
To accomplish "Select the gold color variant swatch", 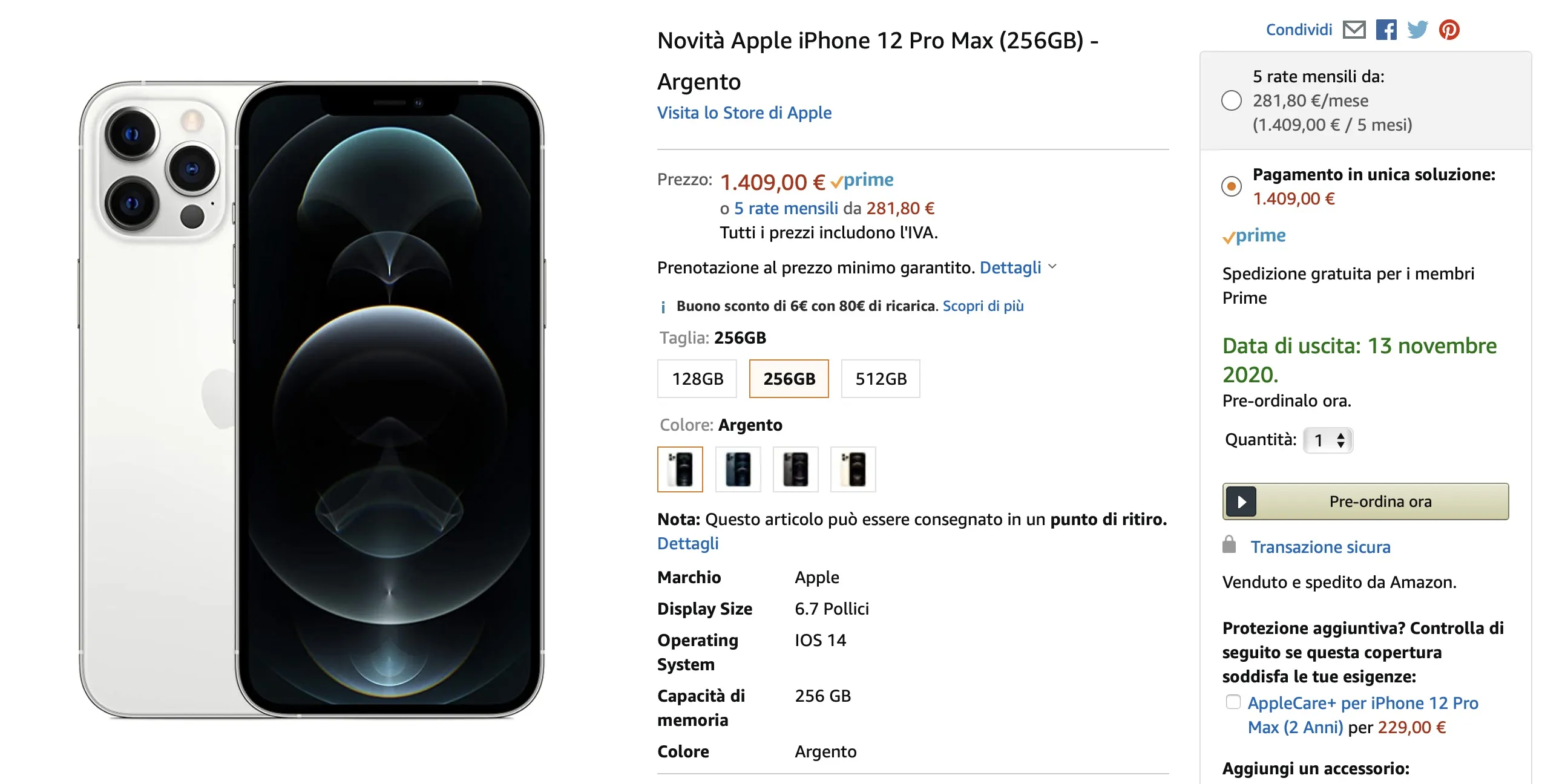I will [853, 469].
